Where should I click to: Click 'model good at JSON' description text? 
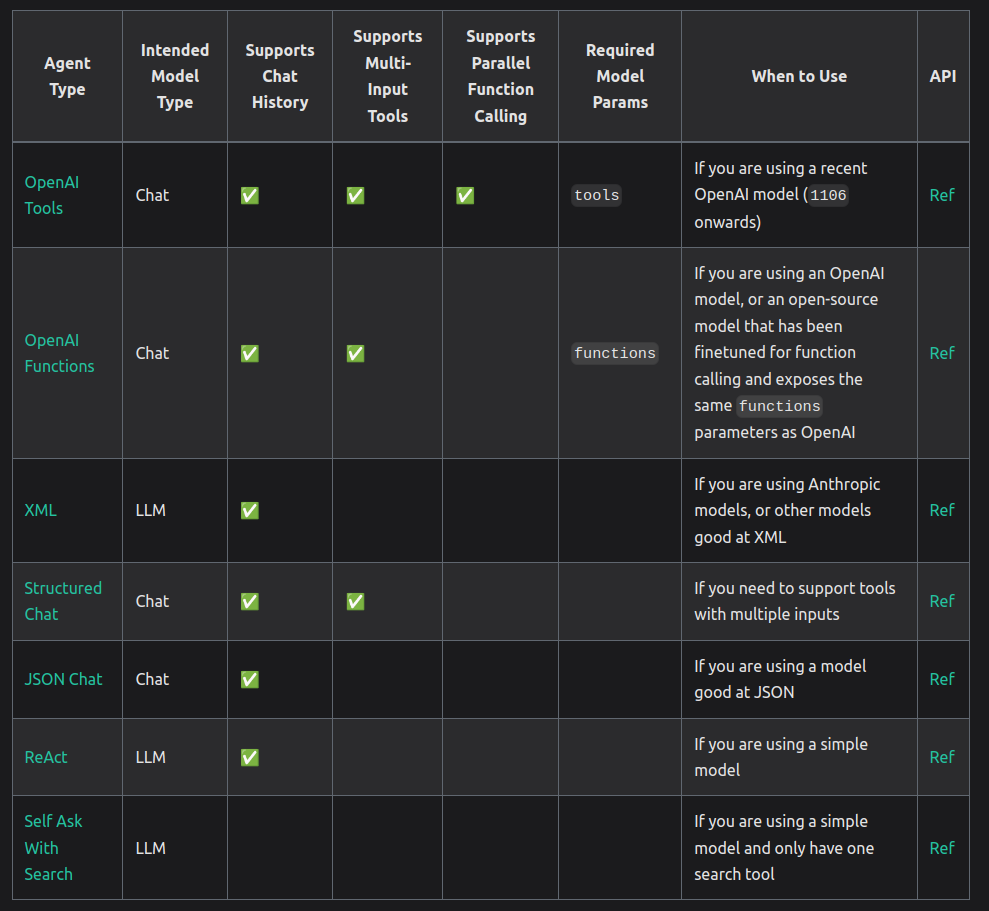[x=780, y=679]
